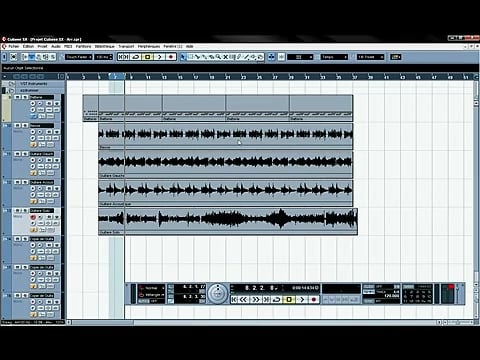Toggle Autoscroll button in toolbar
The height and width of the screenshot is (360, 480).
click(x=271, y=57)
